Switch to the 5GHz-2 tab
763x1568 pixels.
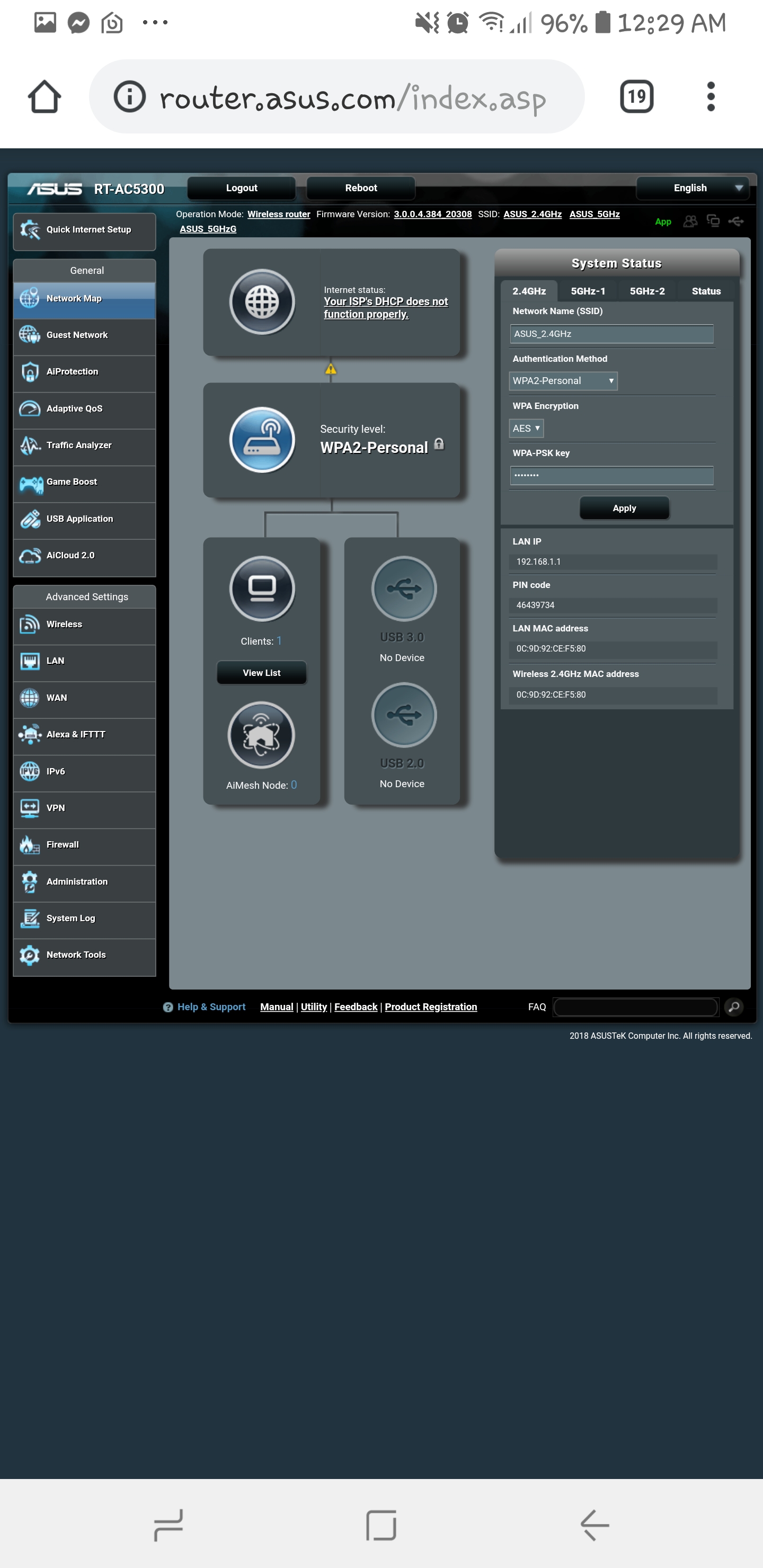pyautogui.click(x=647, y=291)
